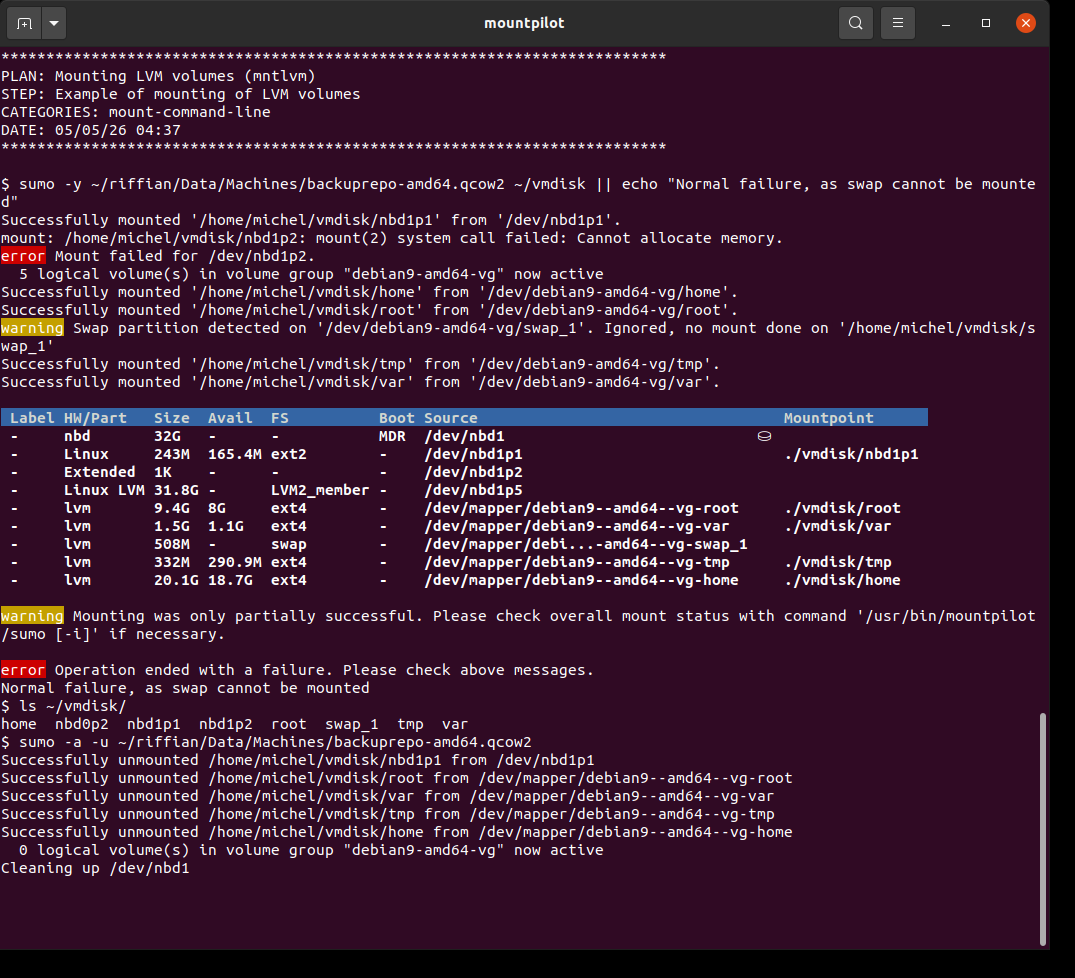Click the '/dev/mapper/debian9--amd64--vg-root' table cell
This screenshot has height=978, width=1075.
tap(581, 508)
